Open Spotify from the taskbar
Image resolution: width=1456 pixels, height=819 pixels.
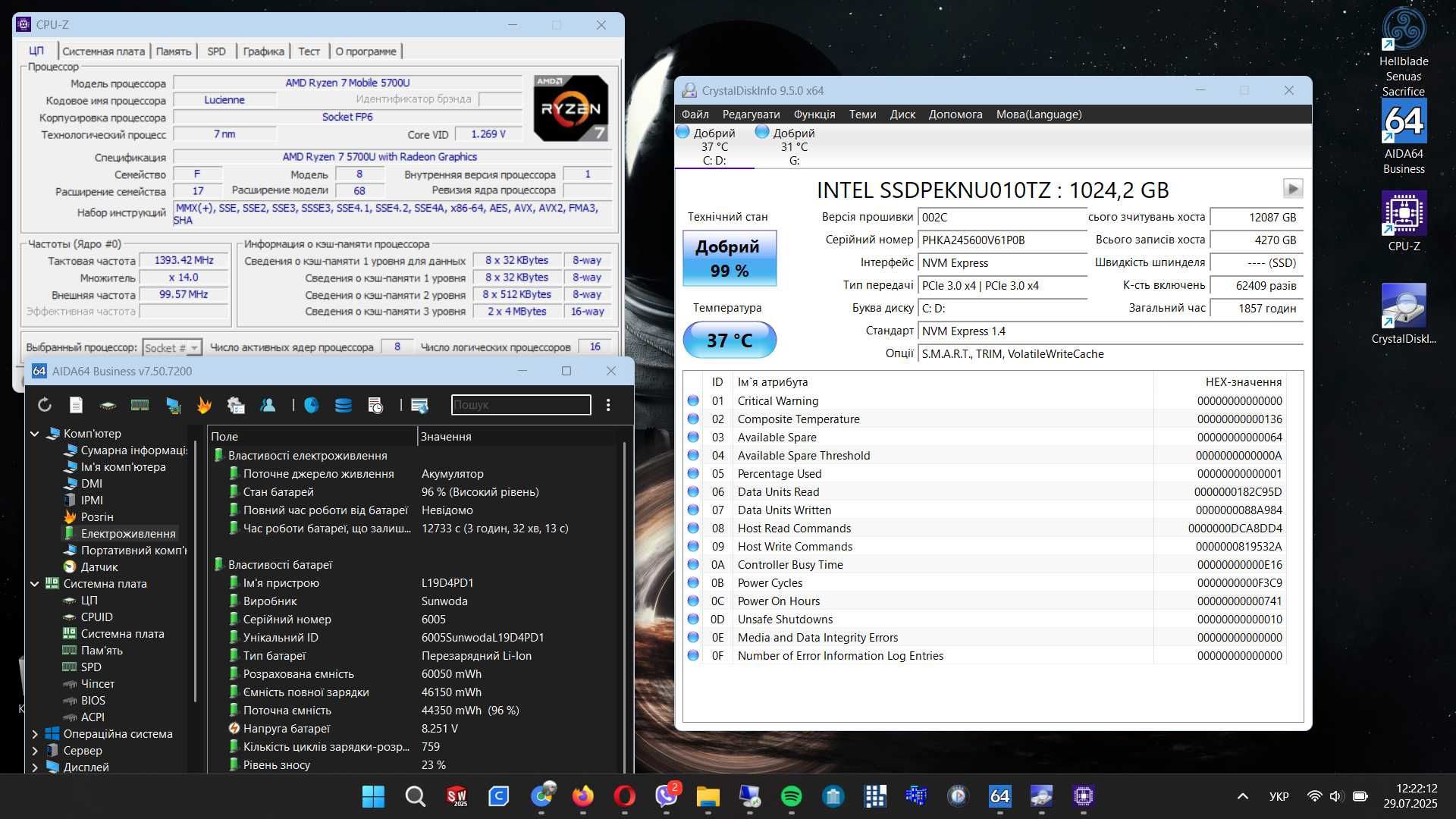coord(791,795)
